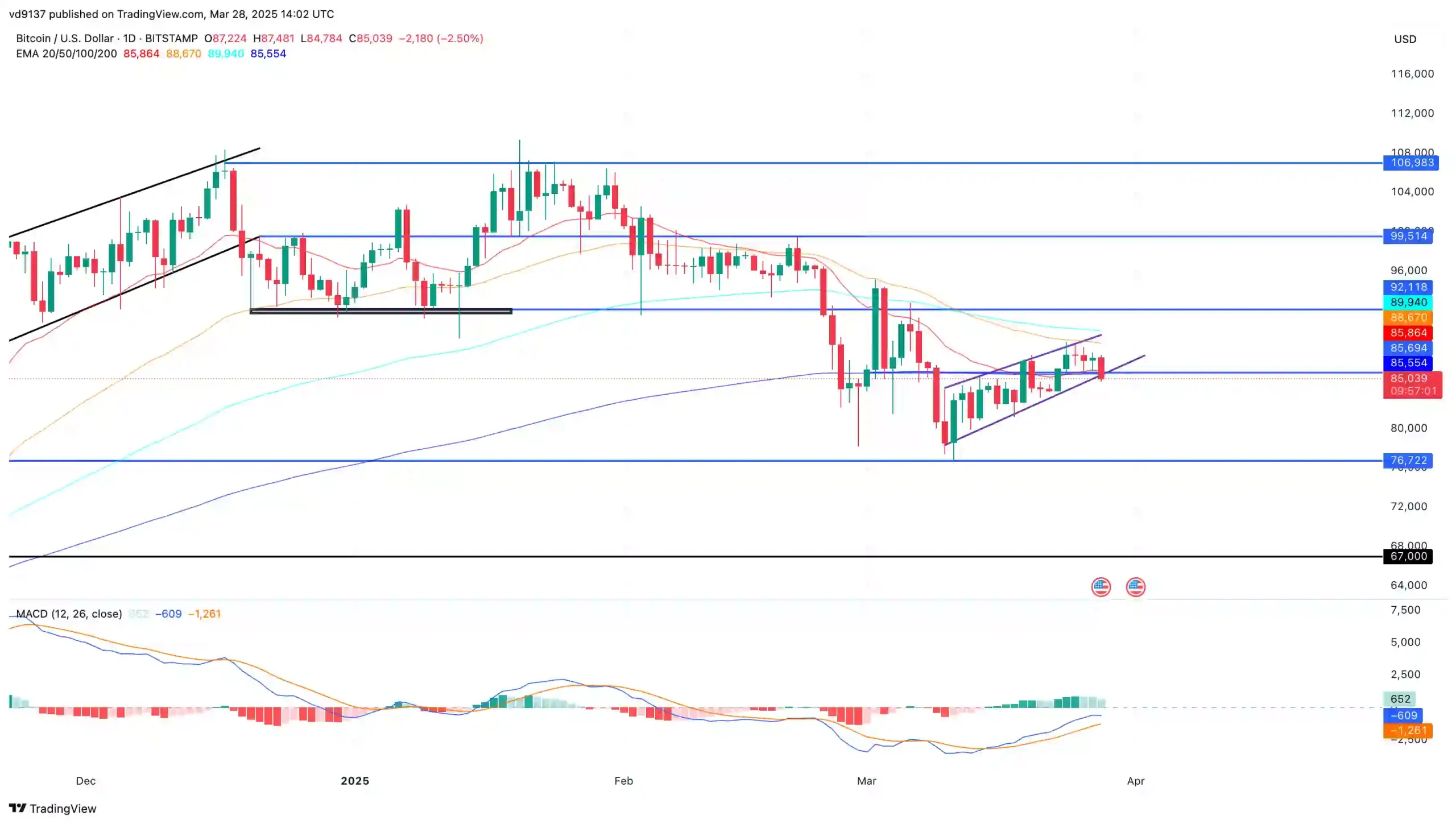Click the countdown timer 09:57:01
1456x824 pixels.
tap(1413, 391)
